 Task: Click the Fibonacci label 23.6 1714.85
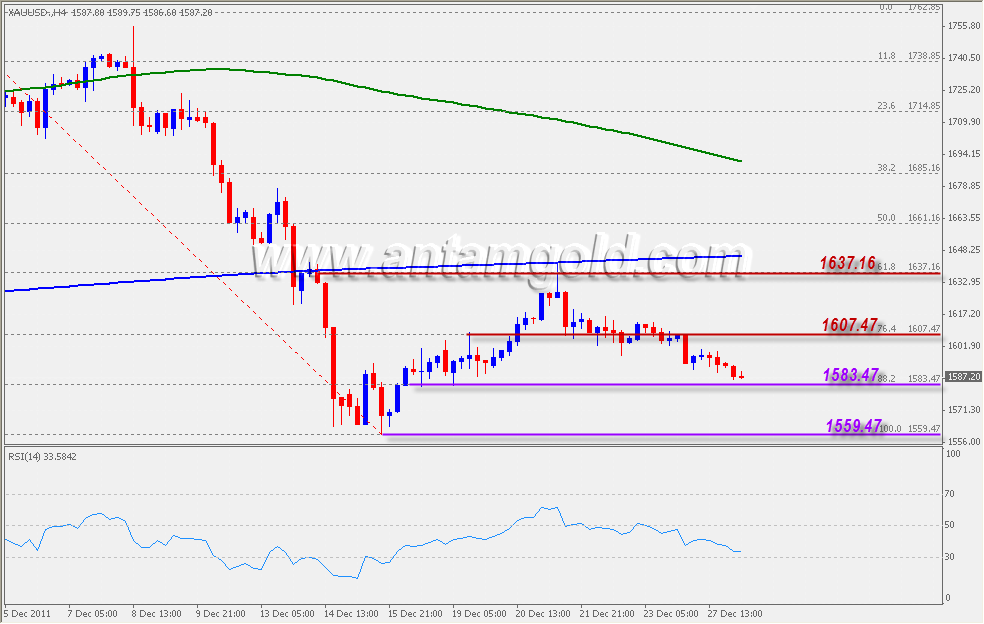pyautogui.click(x=909, y=106)
